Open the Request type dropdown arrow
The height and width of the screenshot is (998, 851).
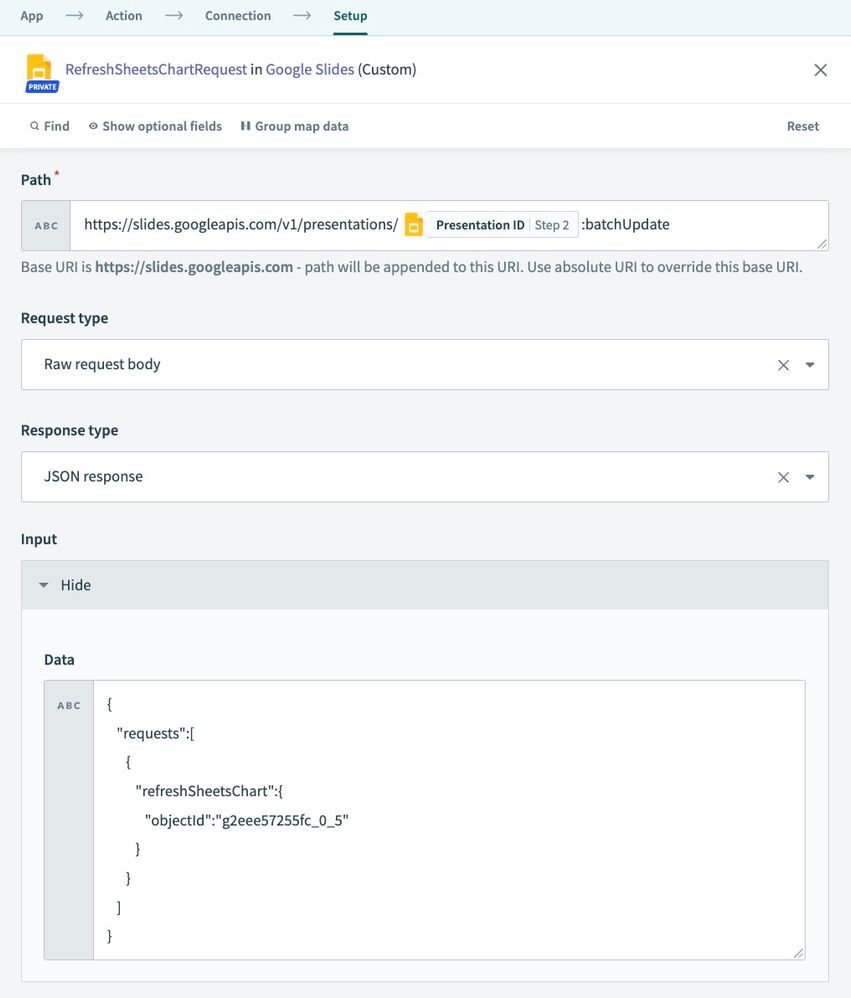point(810,365)
